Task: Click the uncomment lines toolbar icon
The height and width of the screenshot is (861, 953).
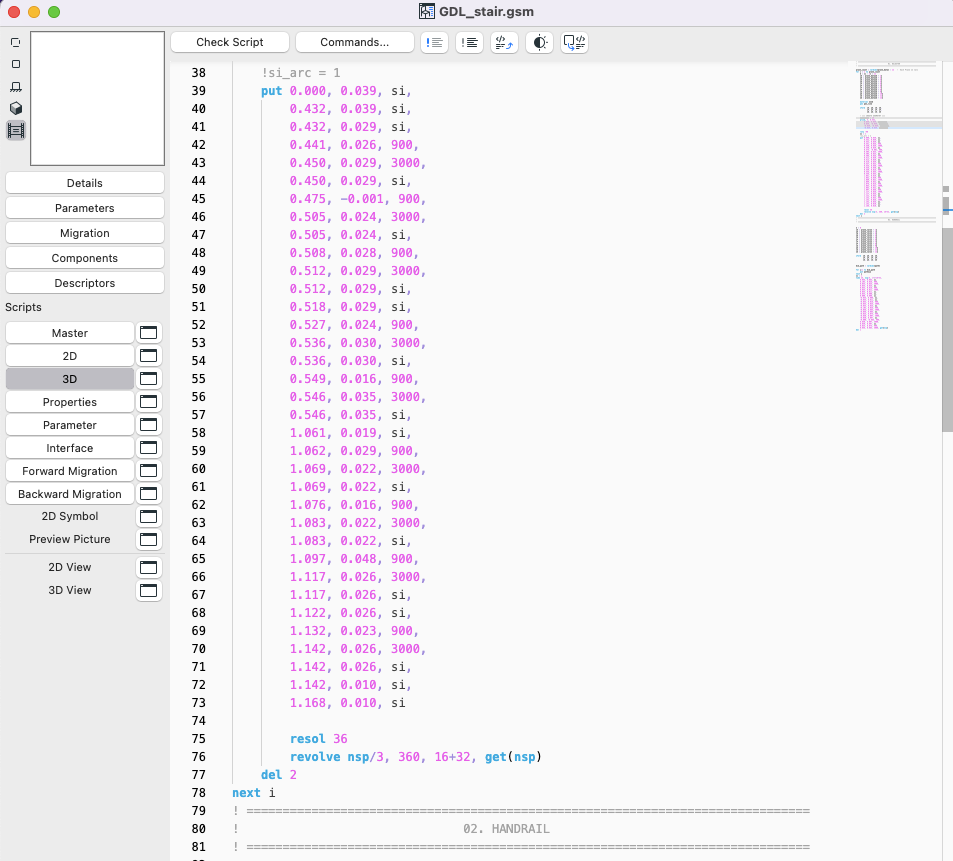Action: coord(469,42)
